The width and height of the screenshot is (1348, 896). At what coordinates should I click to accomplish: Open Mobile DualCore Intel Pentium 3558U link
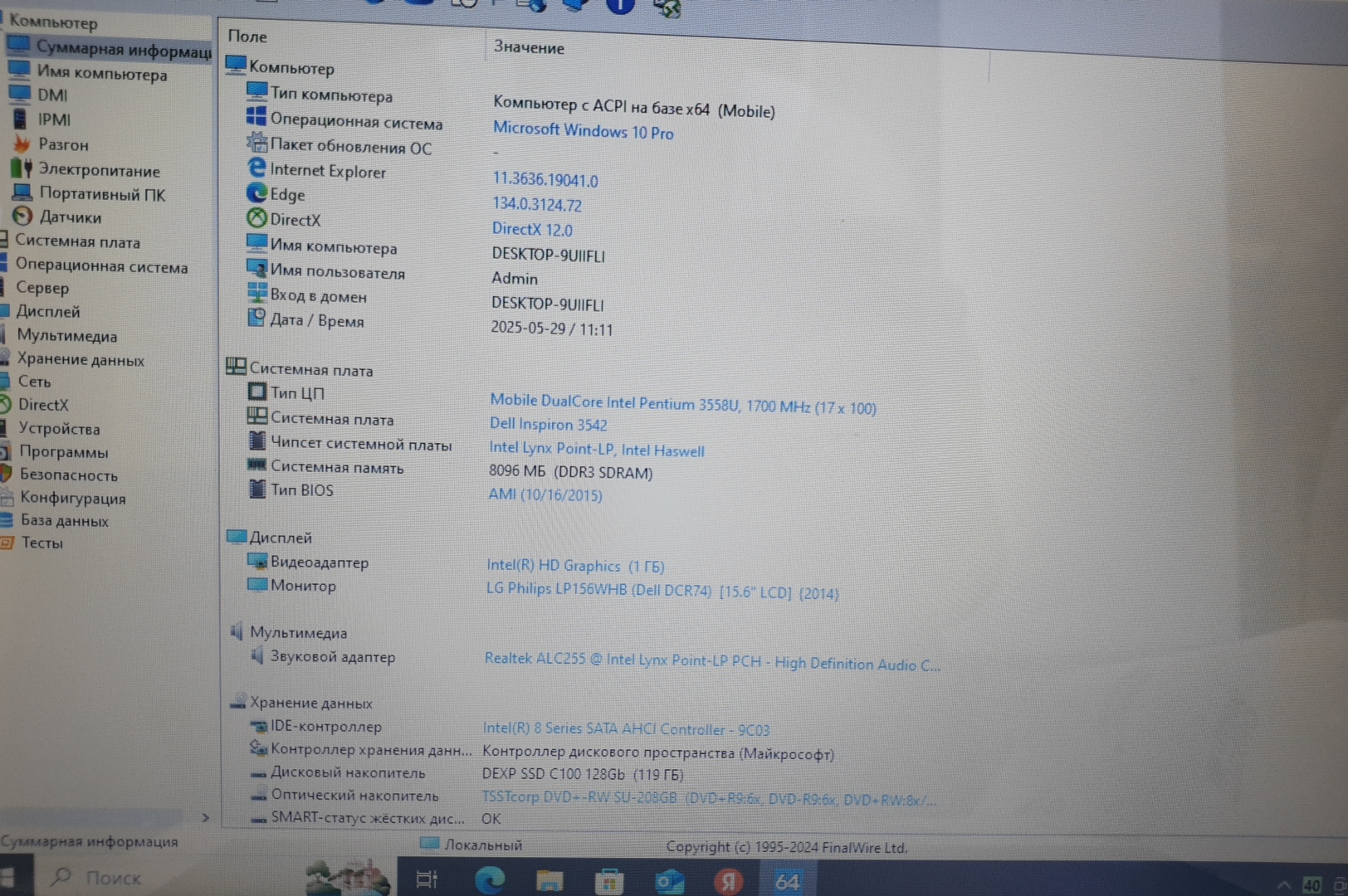682,404
